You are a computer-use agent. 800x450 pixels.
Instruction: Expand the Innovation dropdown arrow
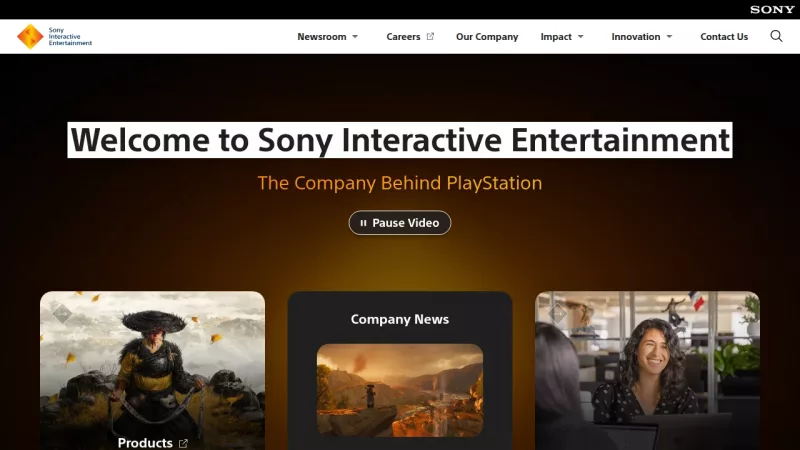669,37
